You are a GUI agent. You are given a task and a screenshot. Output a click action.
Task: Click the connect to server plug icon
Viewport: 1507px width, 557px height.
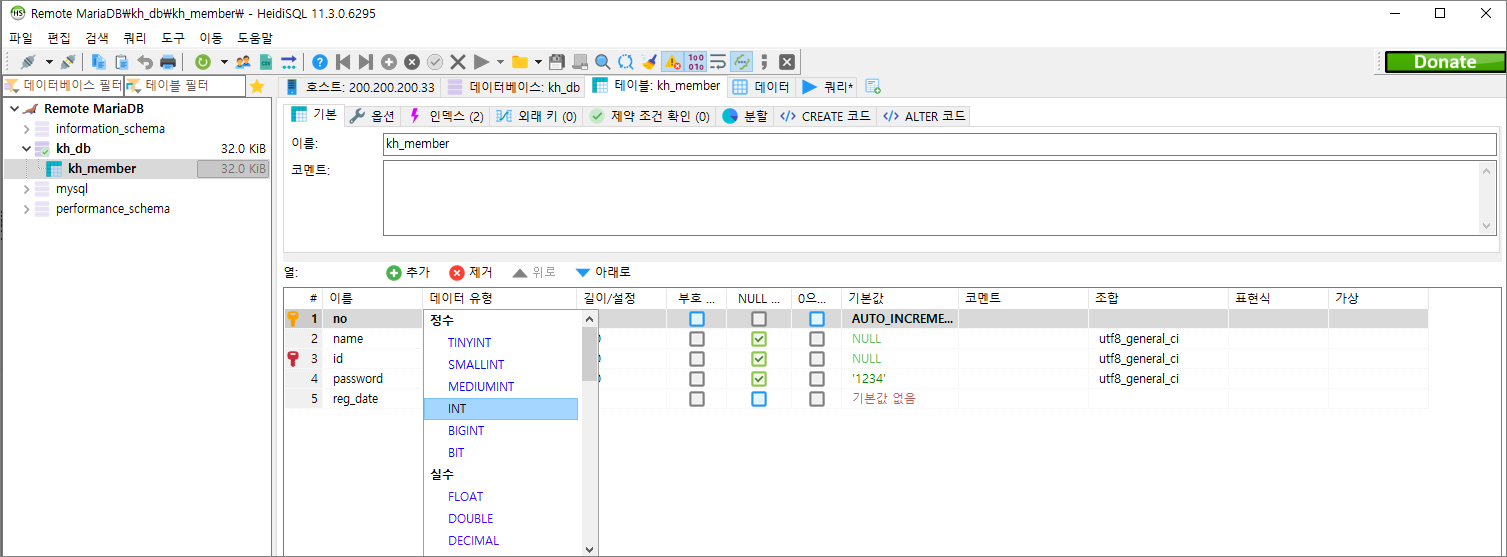pyautogui.click(x=28, y=61)
